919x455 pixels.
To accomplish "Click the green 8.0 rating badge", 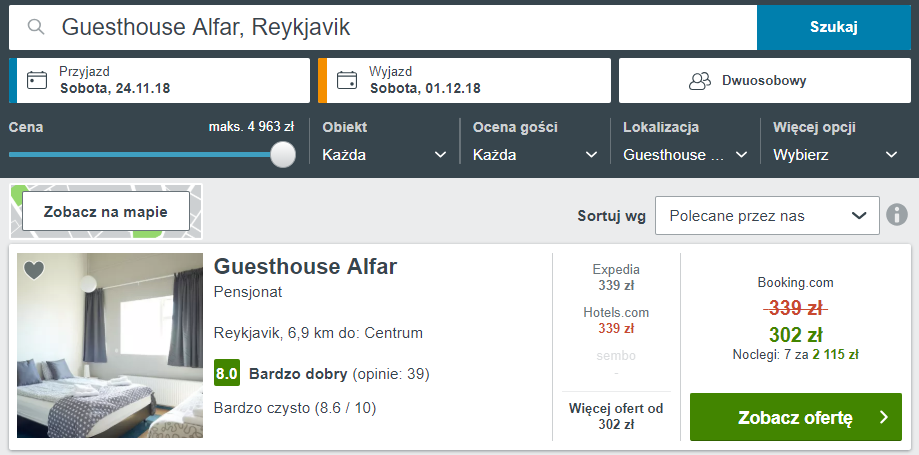I will point(227,374).
